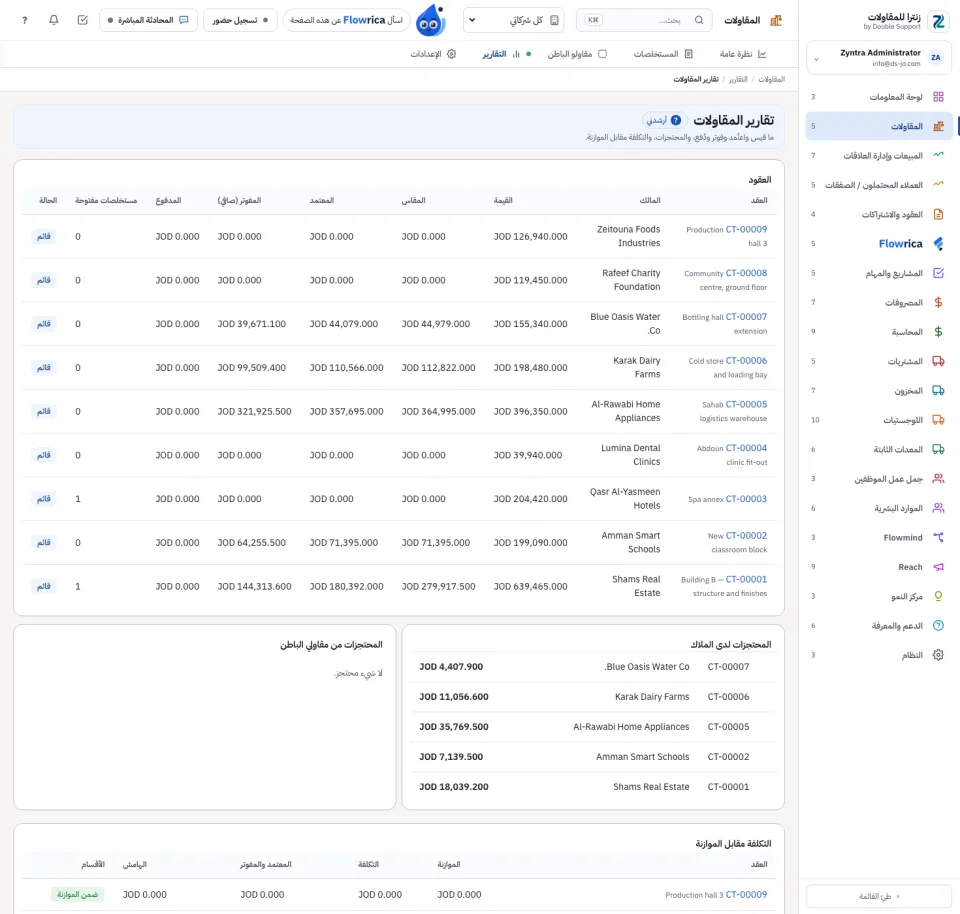The width and height of the screenshot is (960, 914).
Task: Switch to the نظرة عامة tab
Action: tap(743, 54)
